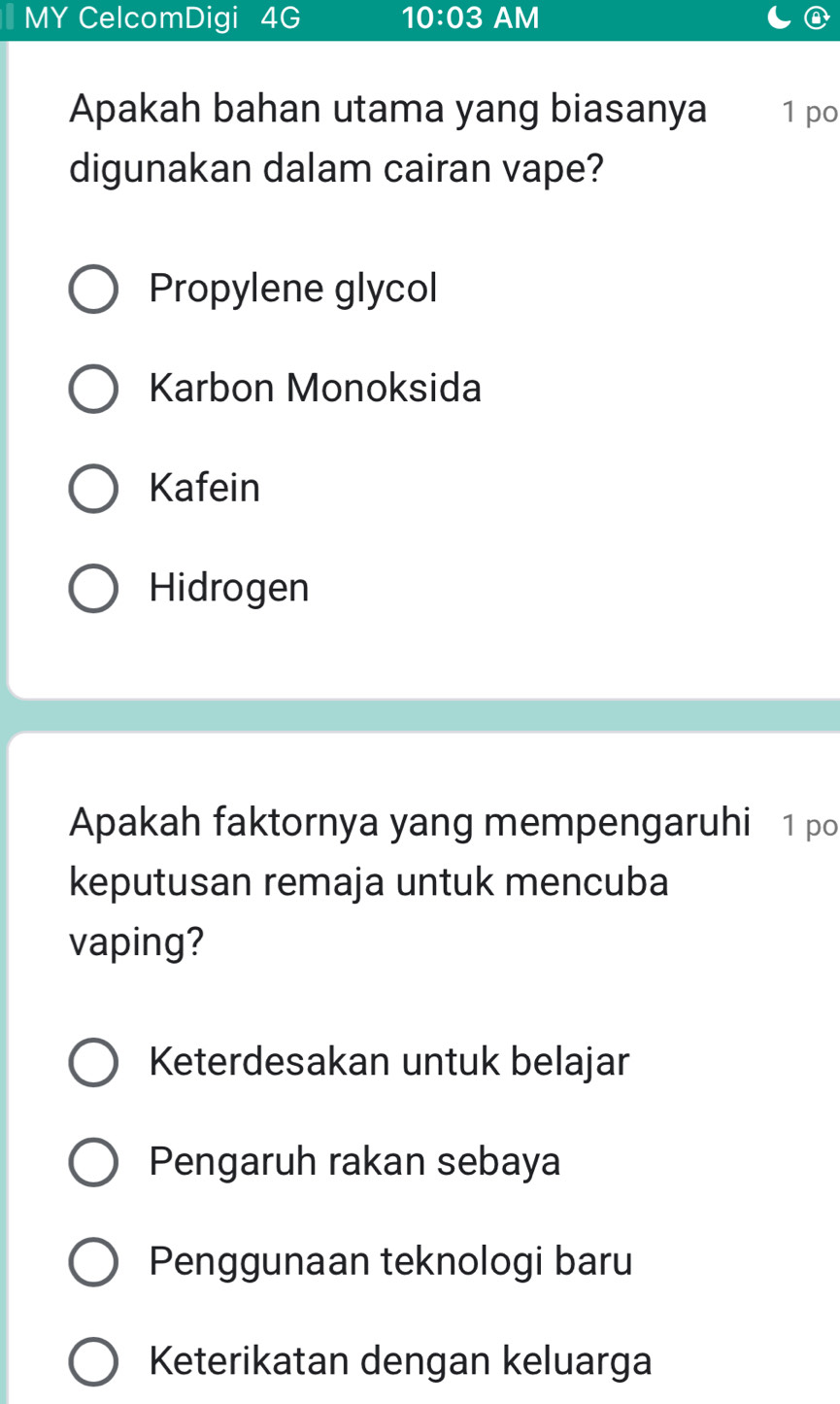Click the "Kafein" answer label text

pyautogui.click(x=205, y=488)
